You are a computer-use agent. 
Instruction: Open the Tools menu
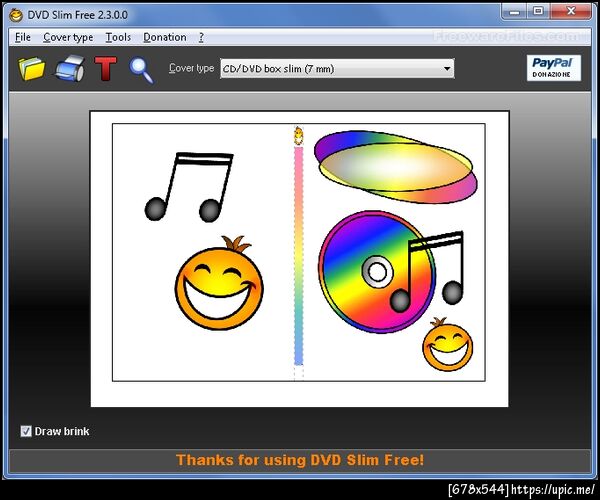[118, 37]
